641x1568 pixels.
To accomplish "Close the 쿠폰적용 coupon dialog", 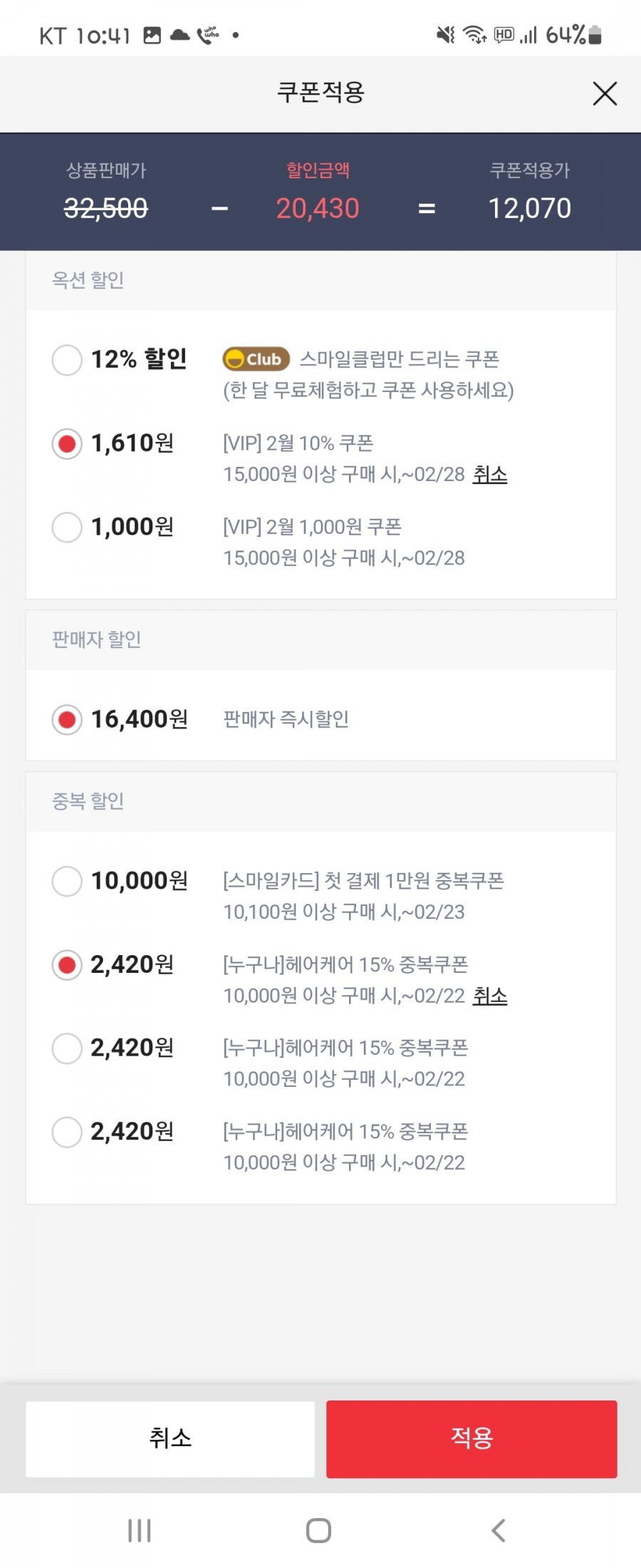I will [605, 93].
